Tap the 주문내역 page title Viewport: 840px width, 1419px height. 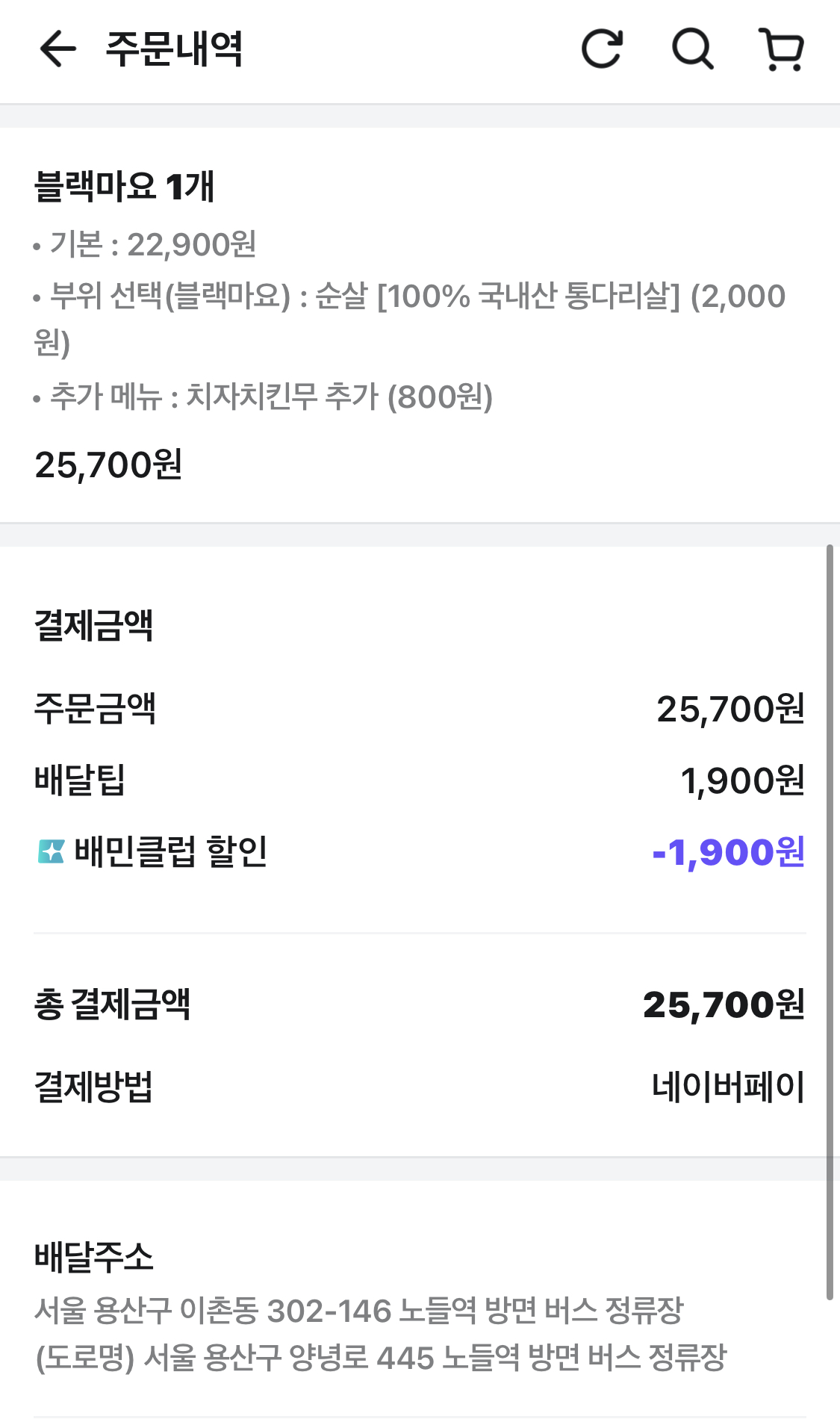pos(175,49)
